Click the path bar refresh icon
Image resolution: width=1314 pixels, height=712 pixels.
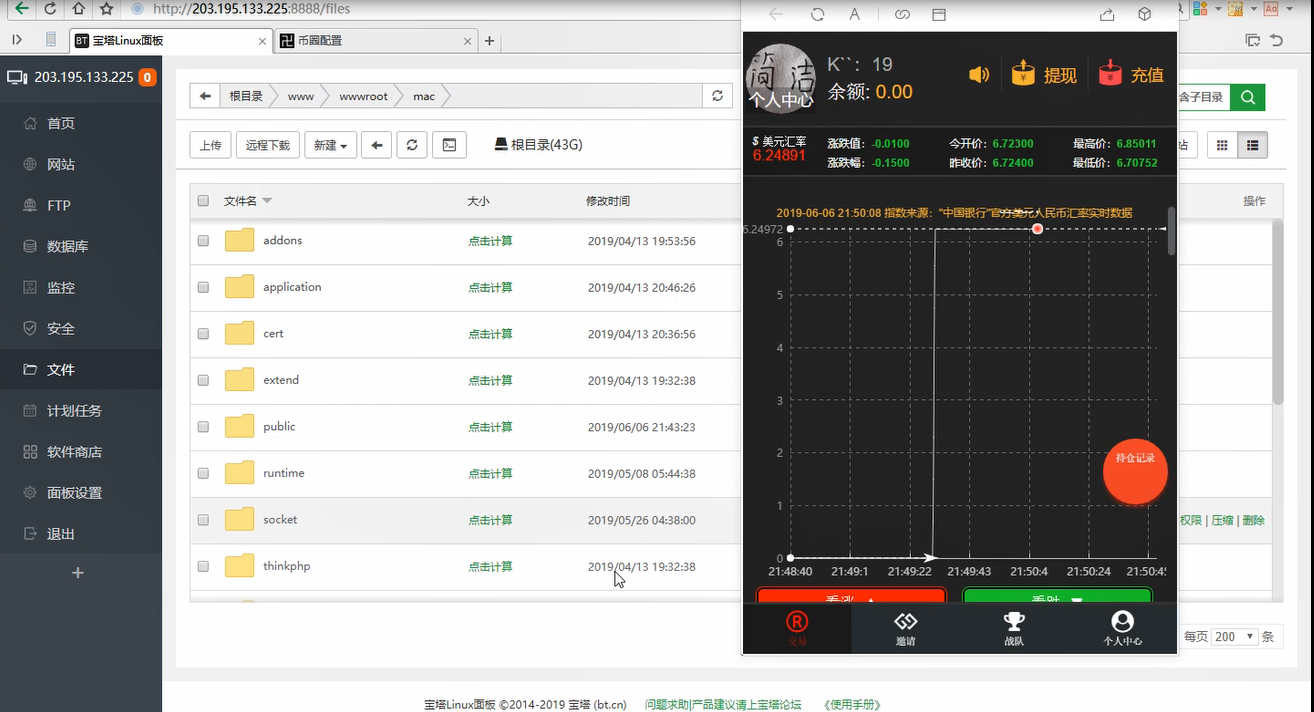pos(717,96)
